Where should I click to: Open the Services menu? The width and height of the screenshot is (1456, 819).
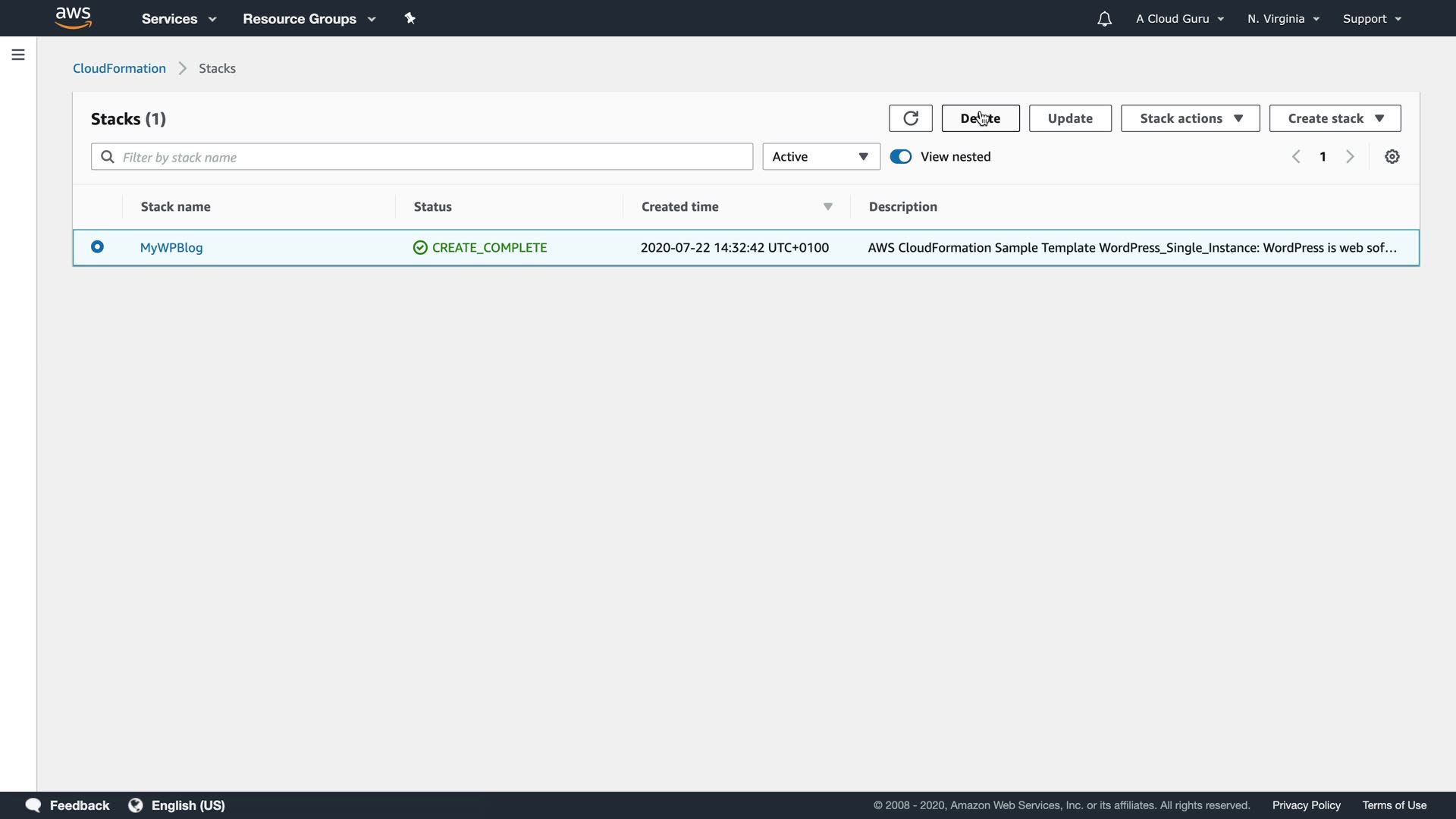pyautogui.click(x=179, y=19)
